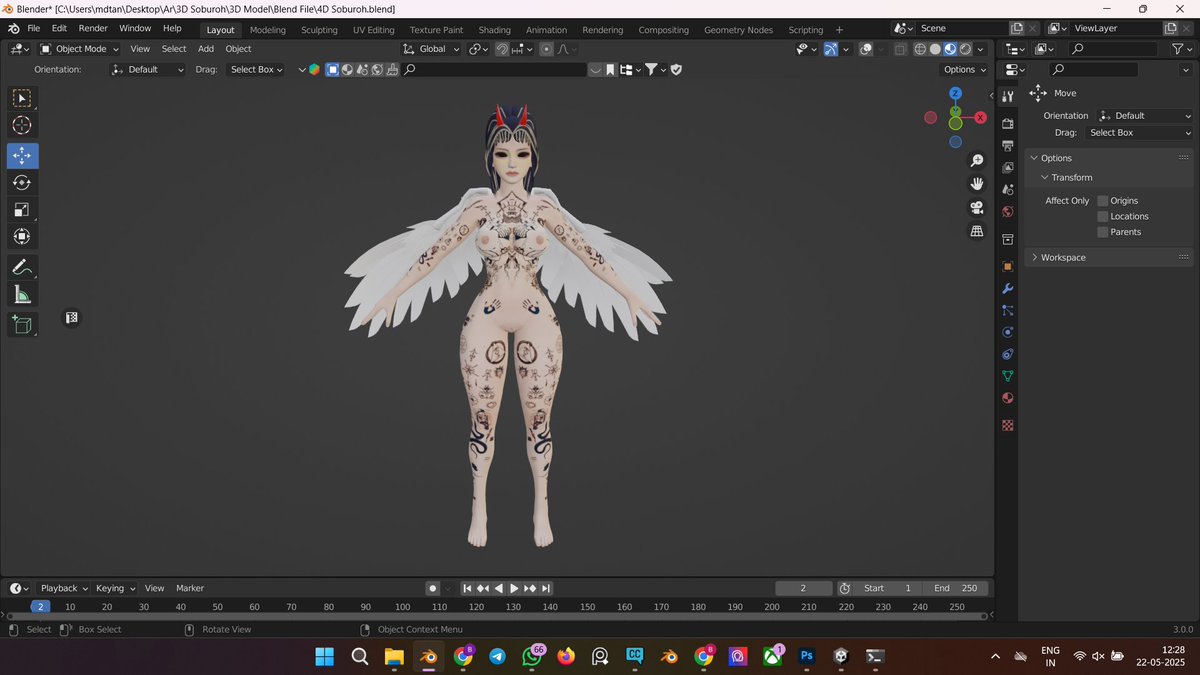Open the World properties tab
The height and width of the screenshot is (675, 1200).
click(x=1008, y=212)
